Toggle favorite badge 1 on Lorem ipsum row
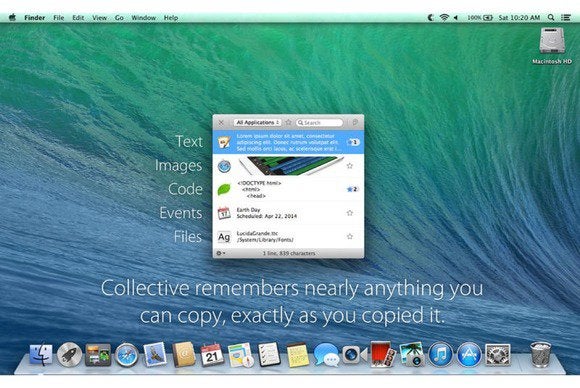Image resolution: width=580 pixels, height=388 pixels. tap(353, 142)
